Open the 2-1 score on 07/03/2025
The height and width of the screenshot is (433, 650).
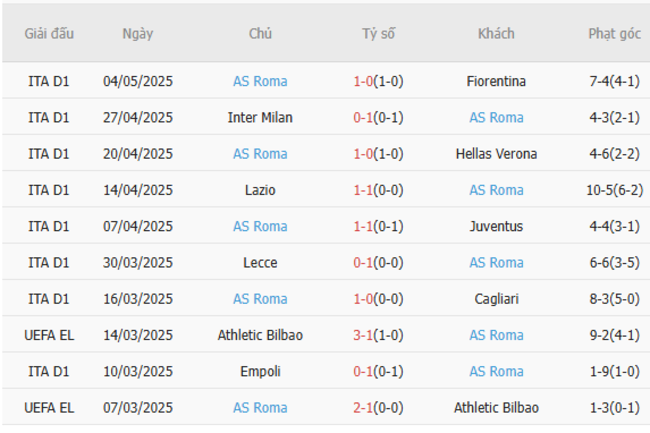(x=363, y=407)
